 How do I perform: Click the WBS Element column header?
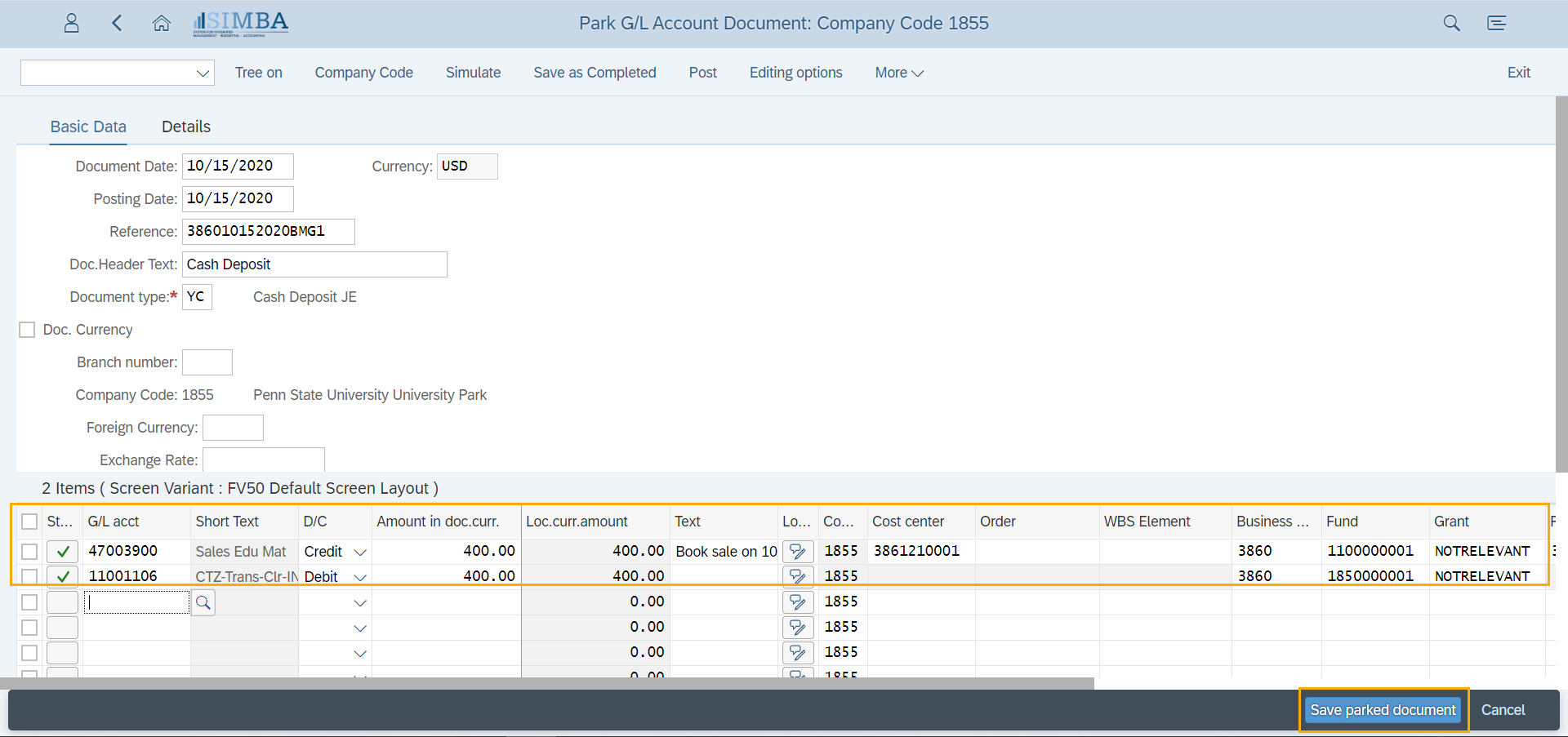(x=1165, y=522)
